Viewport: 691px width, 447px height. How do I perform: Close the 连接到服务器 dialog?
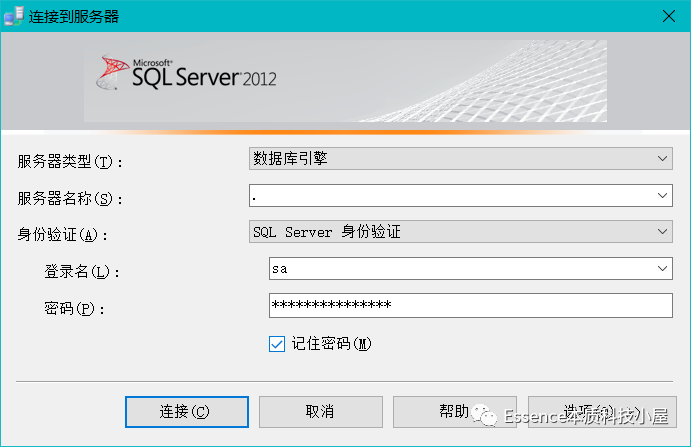tap(669, 16)
